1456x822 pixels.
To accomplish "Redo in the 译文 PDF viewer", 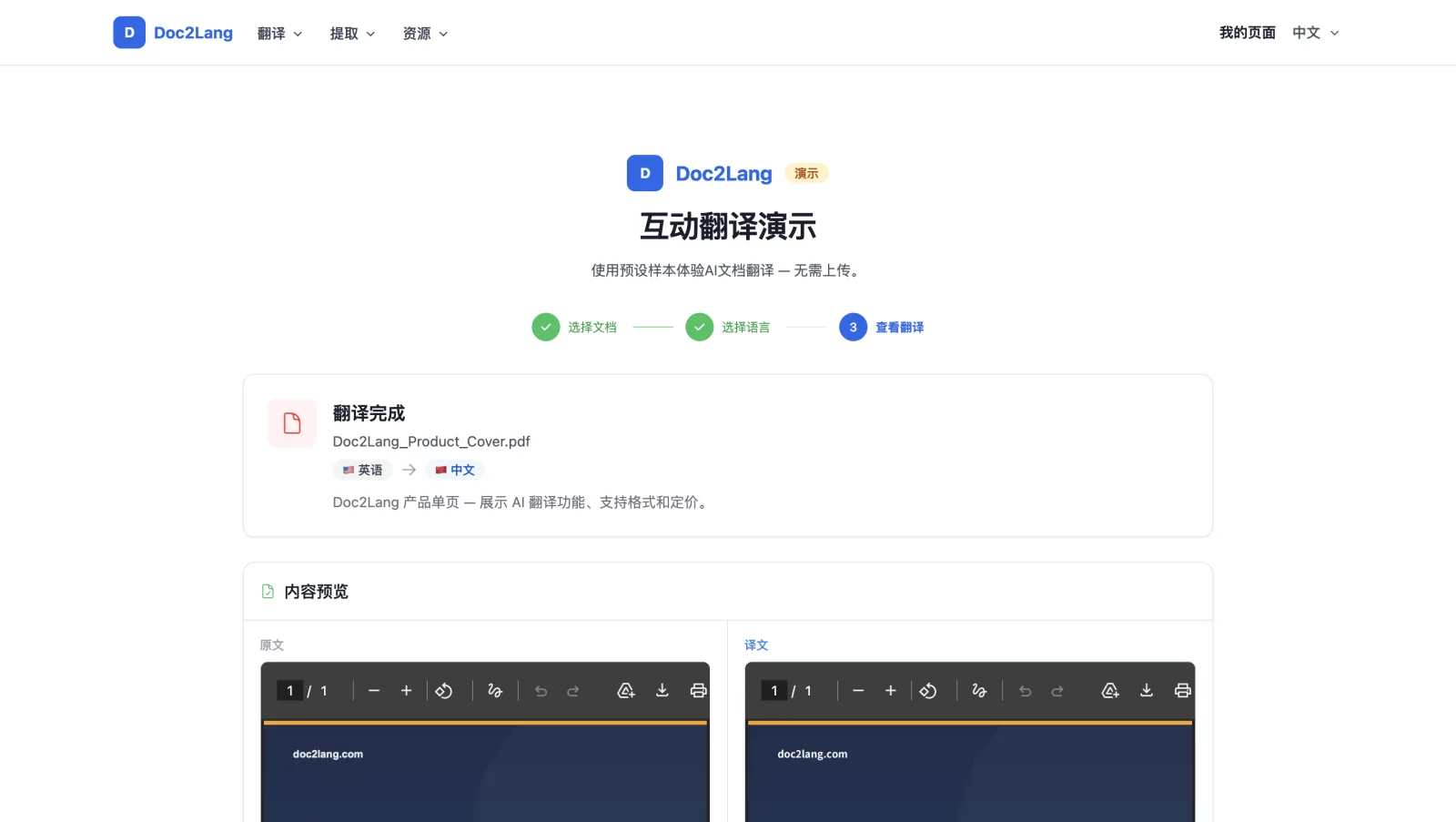I will coord(1057,691).
